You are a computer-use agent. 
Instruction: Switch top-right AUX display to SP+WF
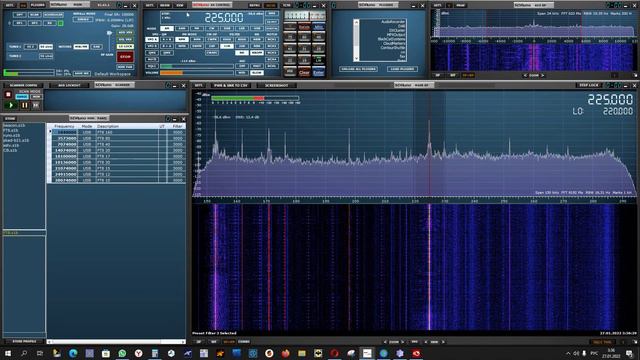coord(468,76)
